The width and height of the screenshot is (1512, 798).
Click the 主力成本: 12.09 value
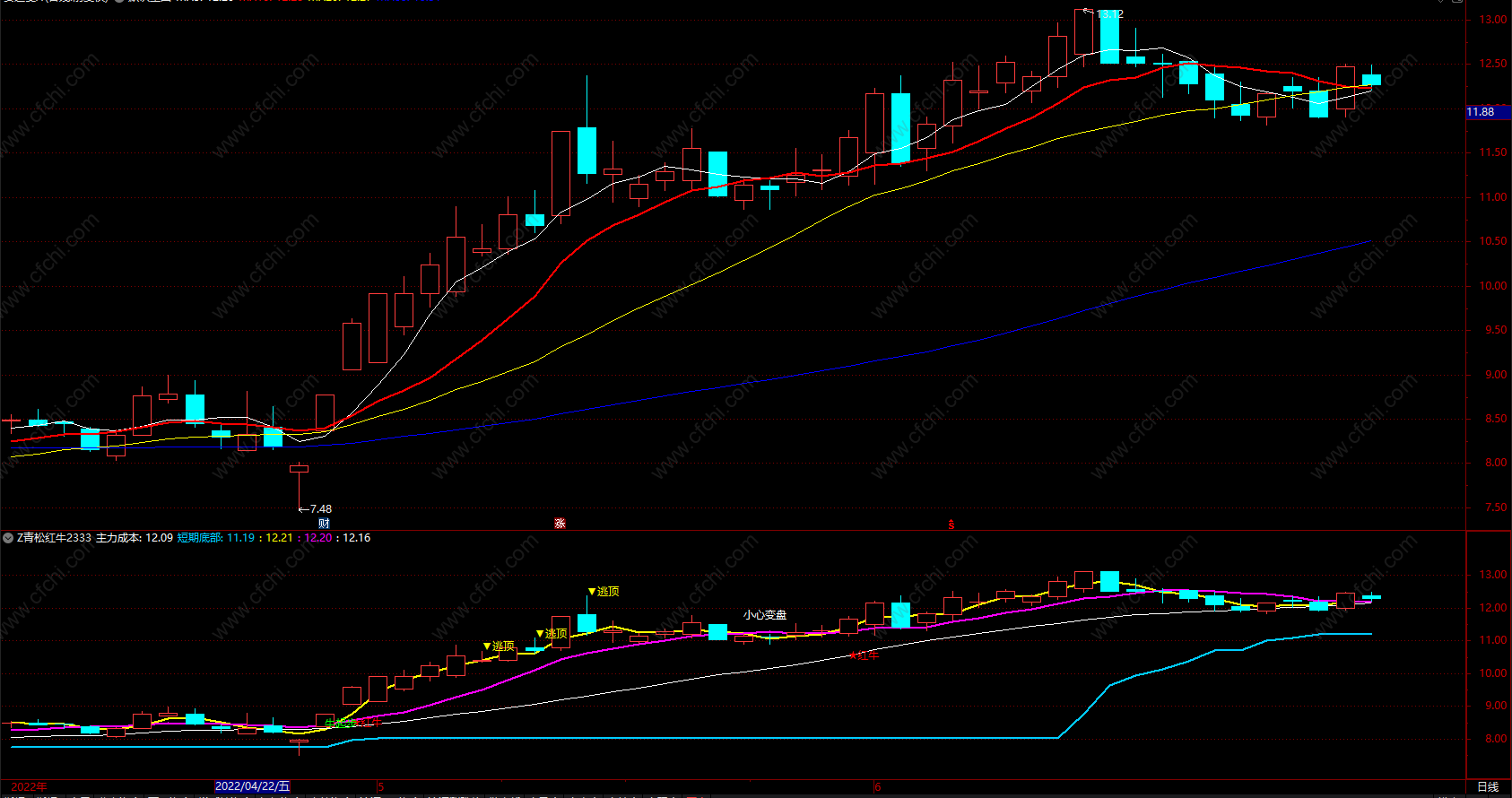click(x=135, y=538)
